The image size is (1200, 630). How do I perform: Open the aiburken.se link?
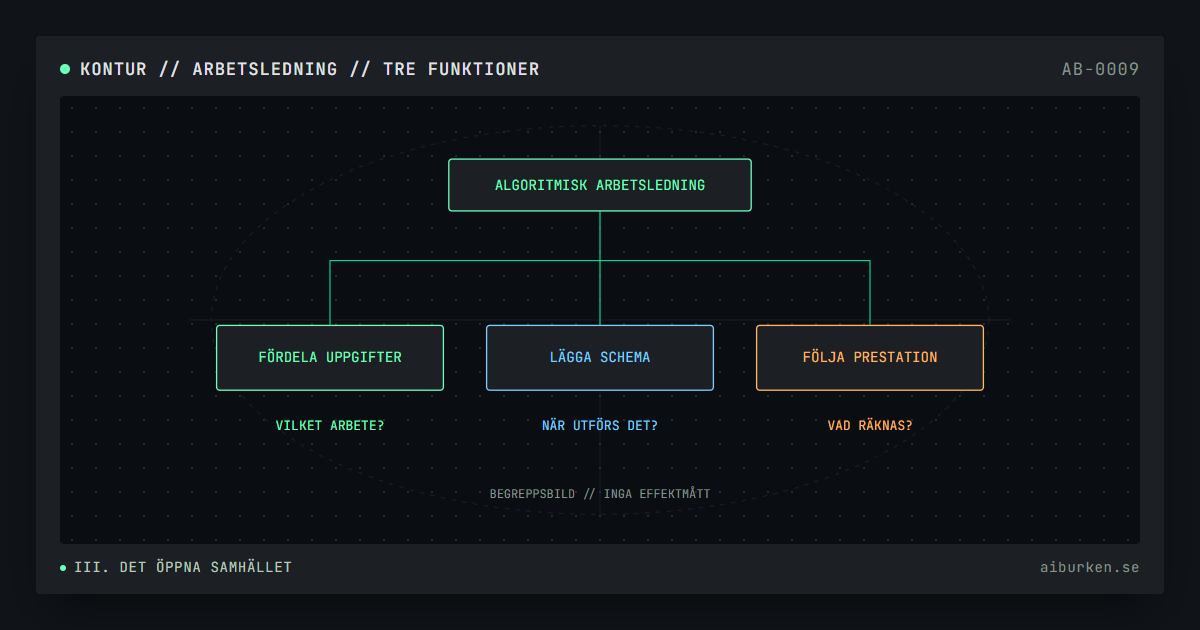[x=1090, y=567]
